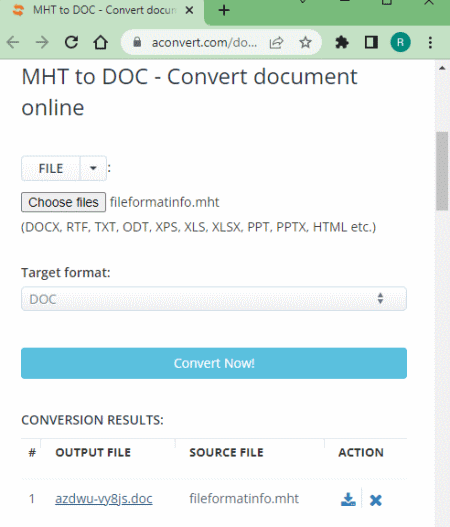This screenshot has height=527, width=450.
Task: Open the R profile avatar
Action: (400, 43)
